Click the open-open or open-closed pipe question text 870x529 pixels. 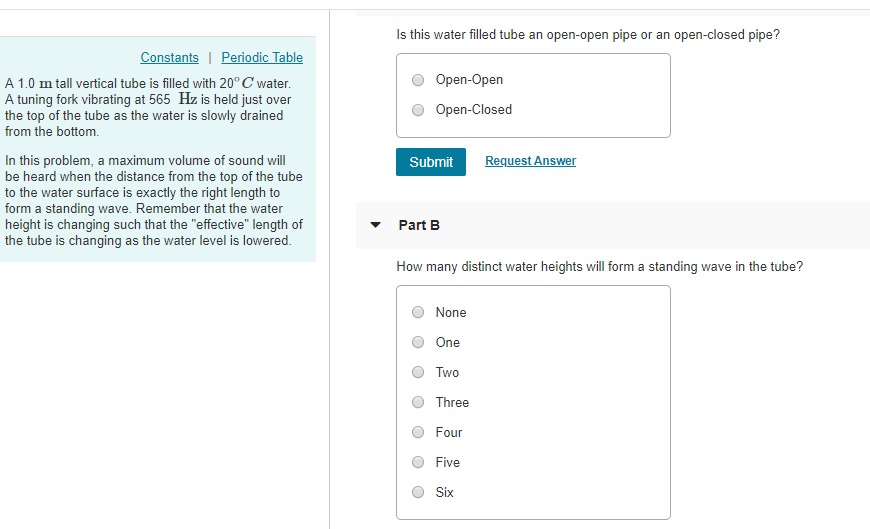coord(588,35)
